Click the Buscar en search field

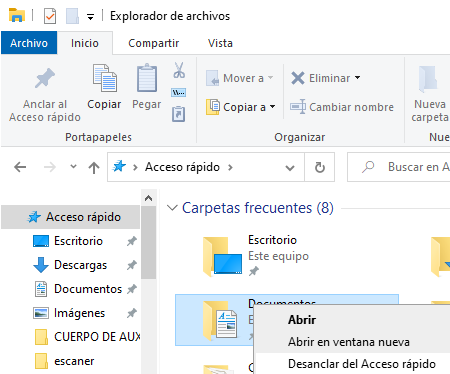click(399, 167)
